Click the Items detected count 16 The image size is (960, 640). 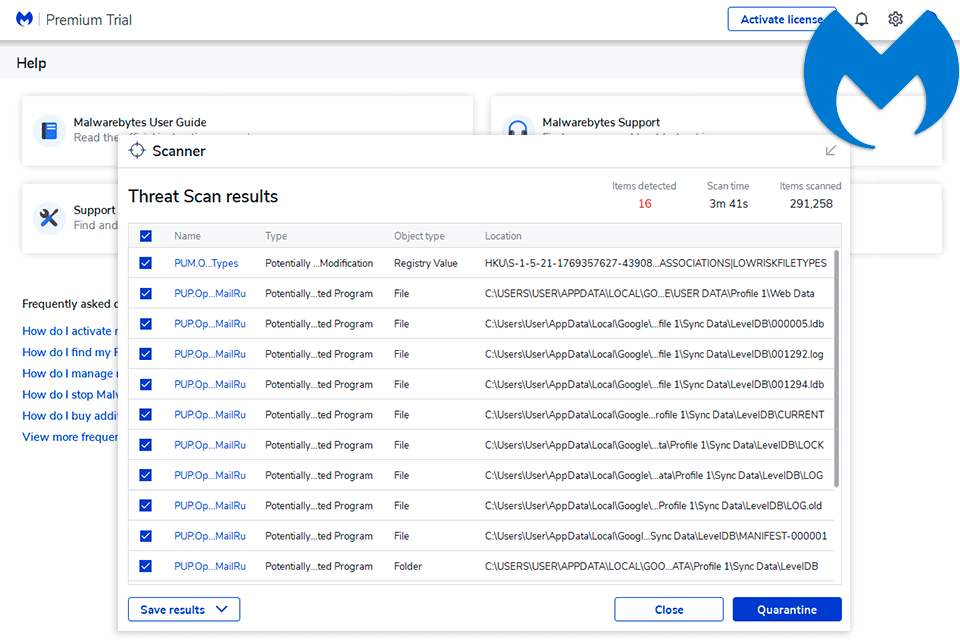point(645,204)
